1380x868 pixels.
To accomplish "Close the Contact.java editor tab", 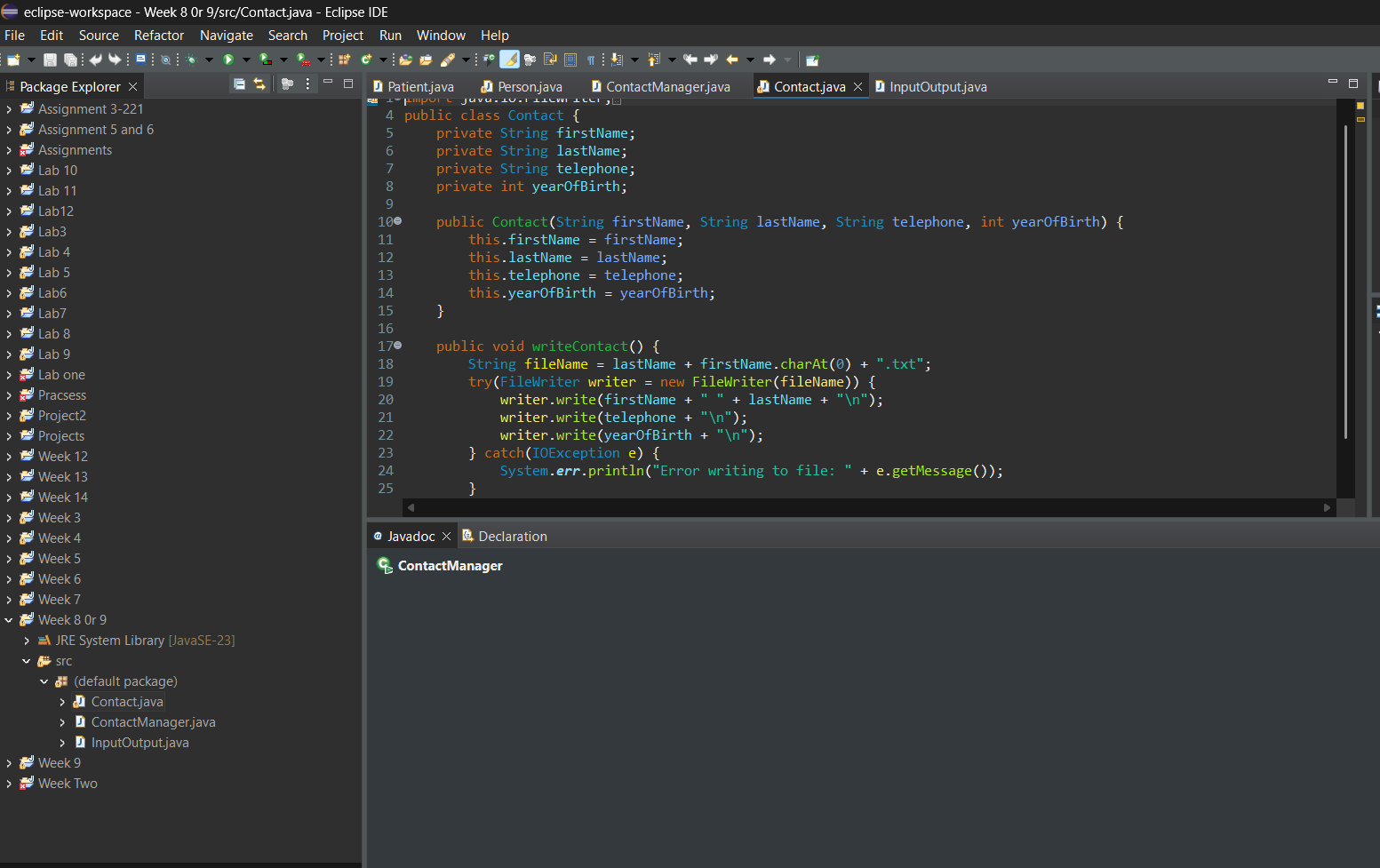I will click(x=858, y=86).
